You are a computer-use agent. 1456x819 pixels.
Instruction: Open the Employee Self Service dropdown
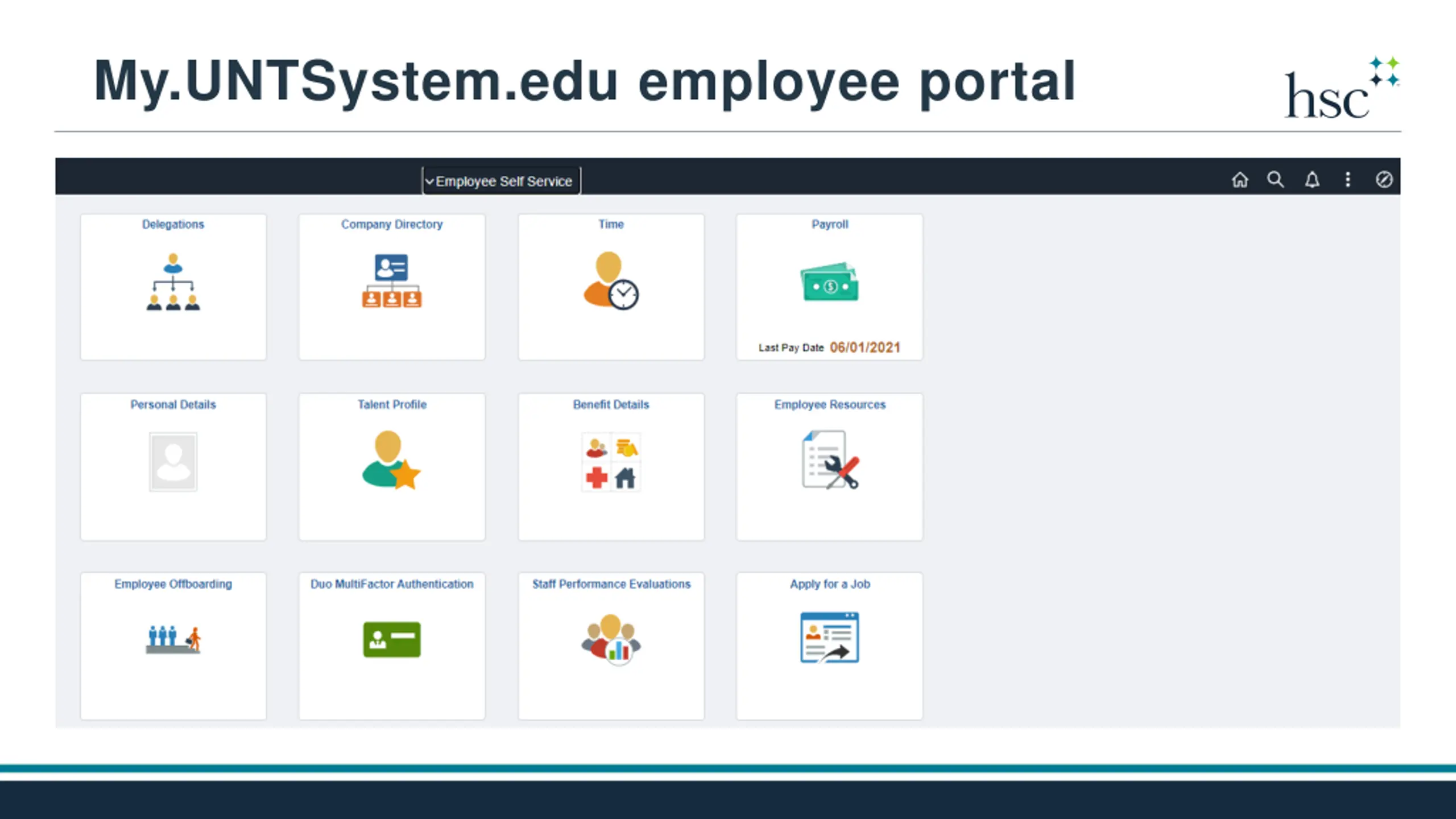coord(501,181)
